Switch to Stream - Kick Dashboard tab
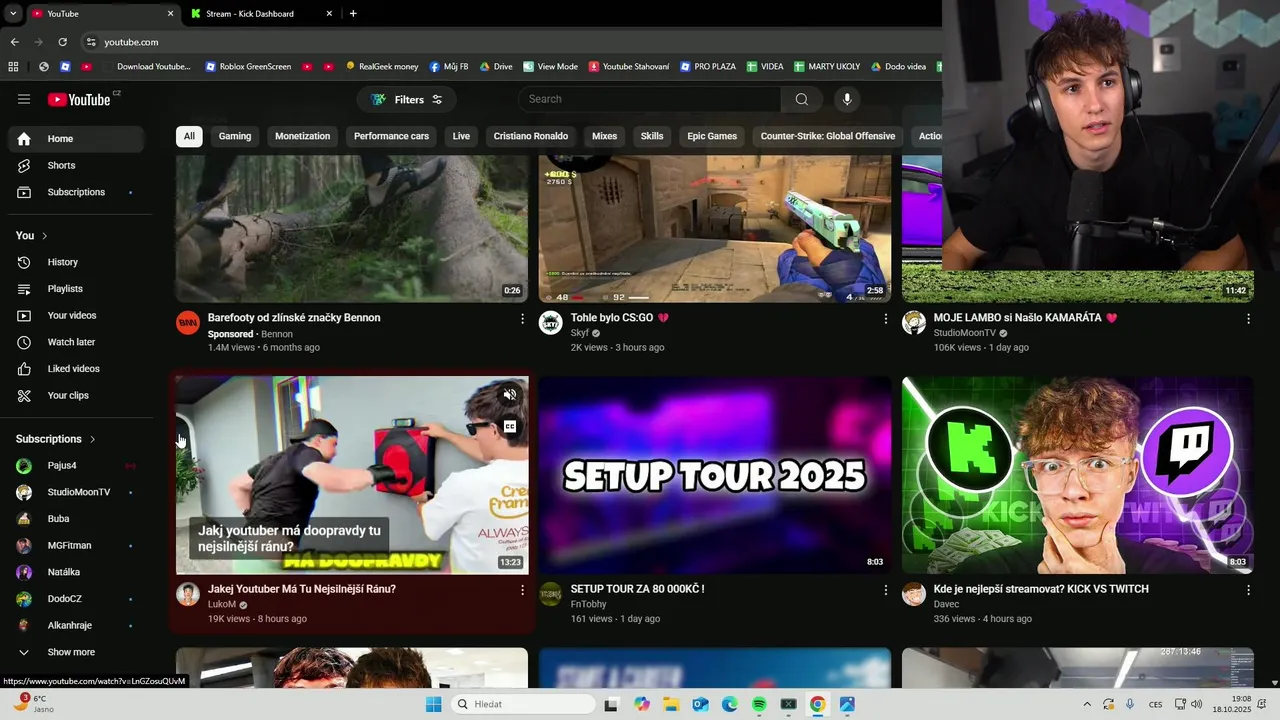This screenshot has width=1280, height=720. tap(262, 14)
